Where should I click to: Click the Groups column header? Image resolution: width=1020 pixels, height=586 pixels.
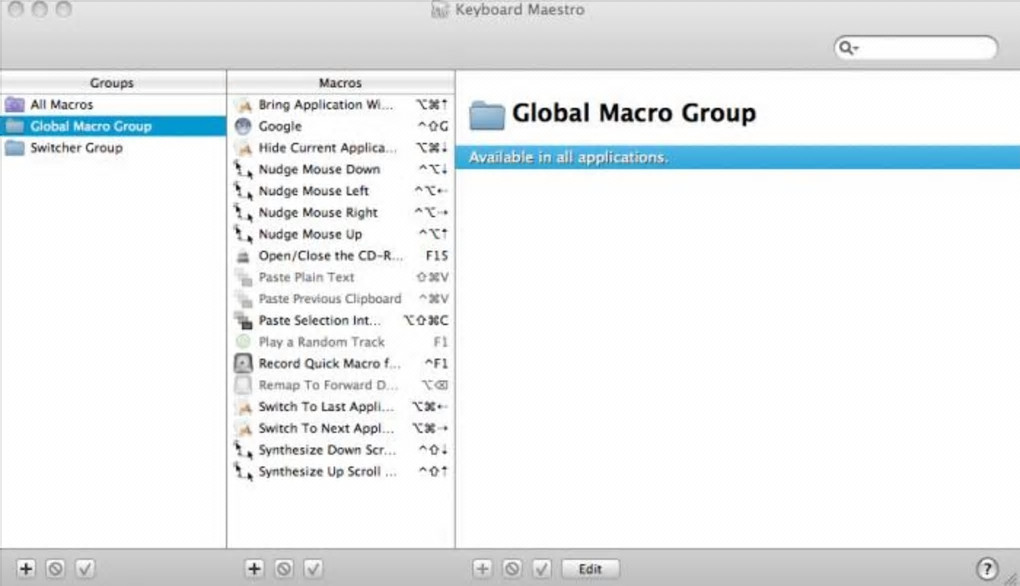click(x=112, y=83)
